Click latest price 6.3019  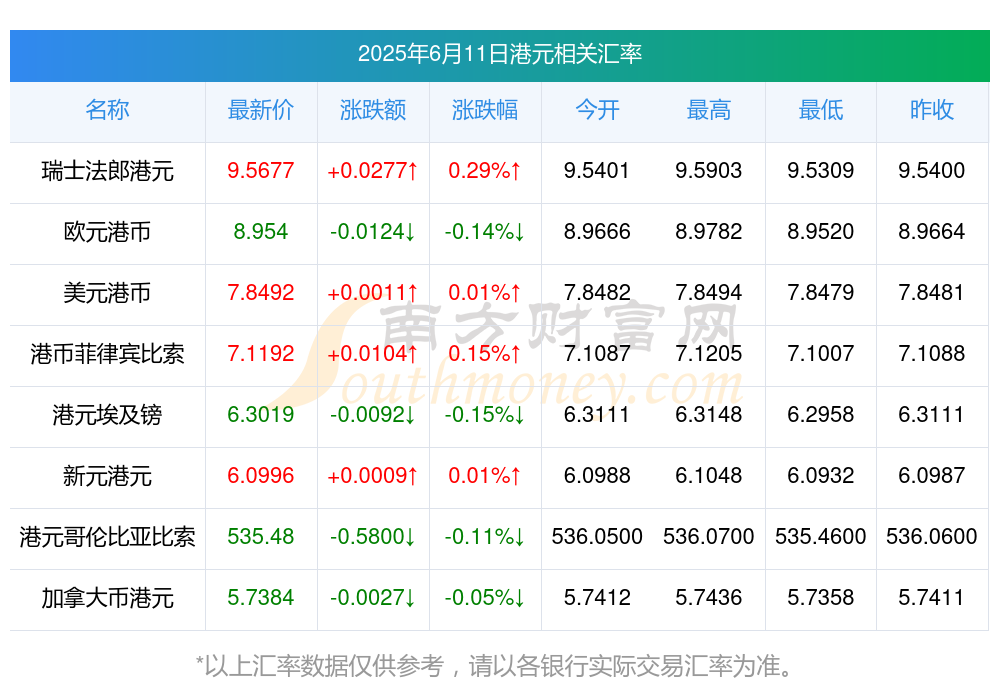click(x=261, y=414)
